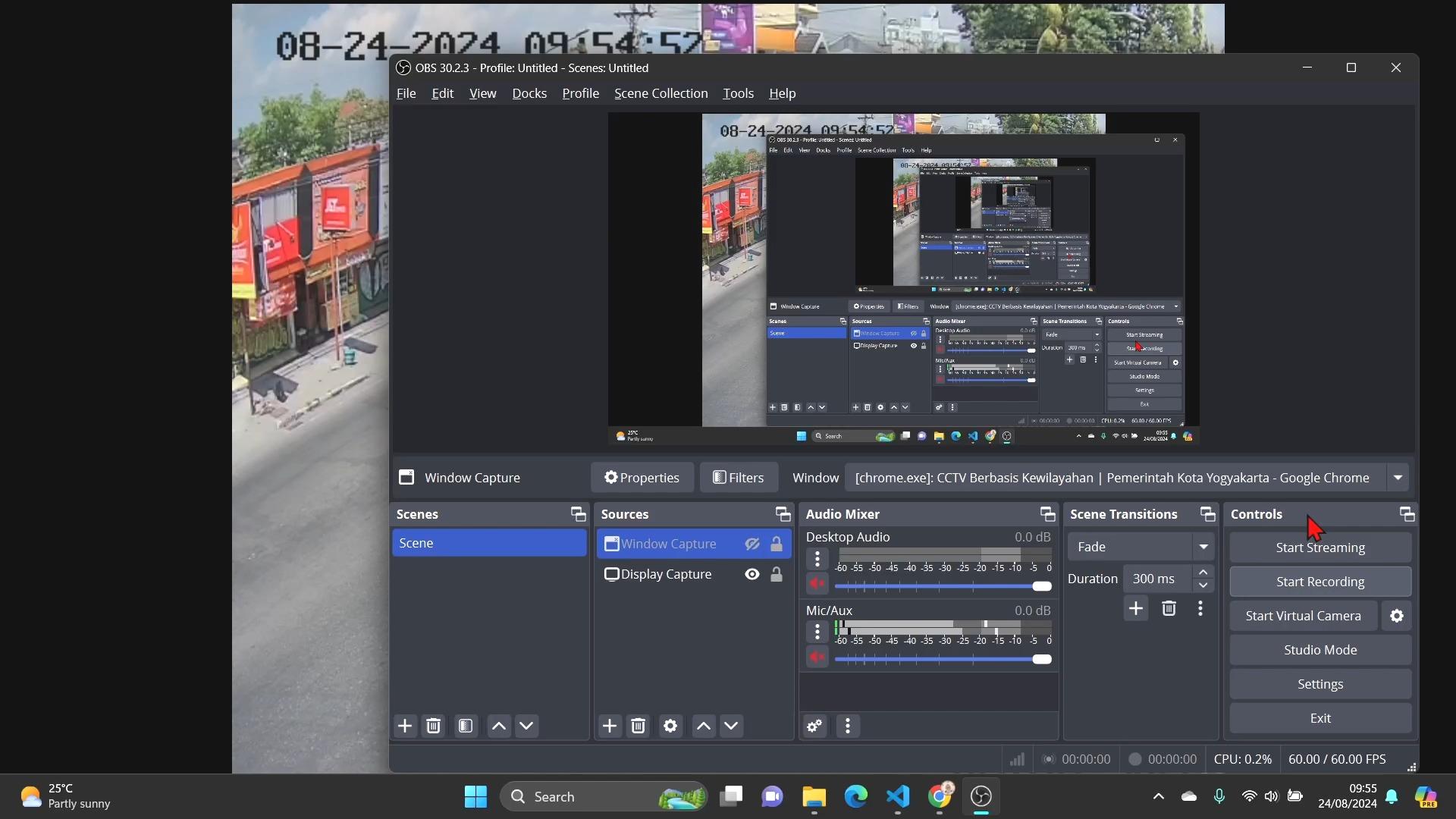Hide Display Capture source via eye icon
Screen dimensions: 1456x819
(x=752, y=574)
